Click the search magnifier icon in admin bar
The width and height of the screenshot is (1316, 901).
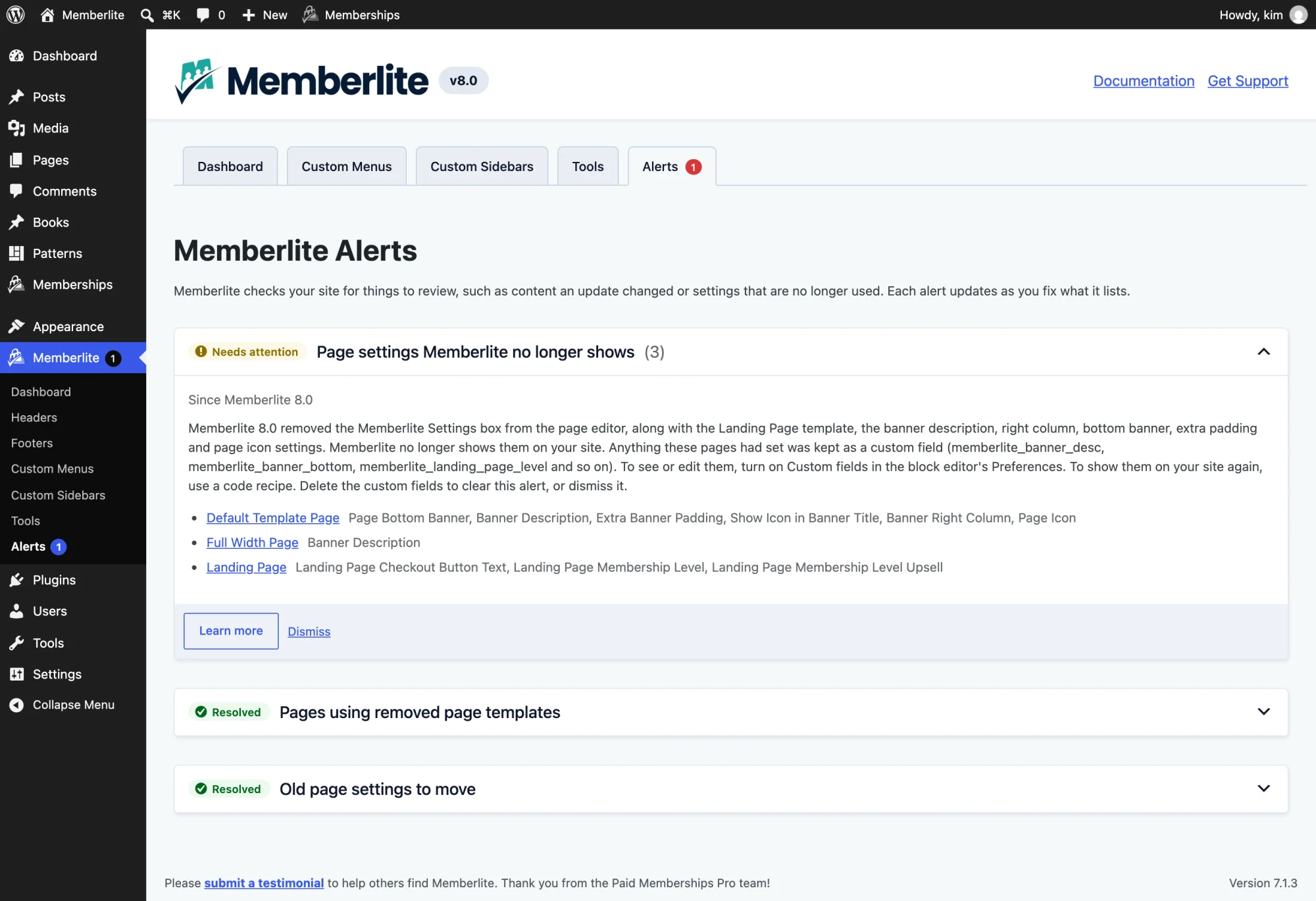[147, 14]
